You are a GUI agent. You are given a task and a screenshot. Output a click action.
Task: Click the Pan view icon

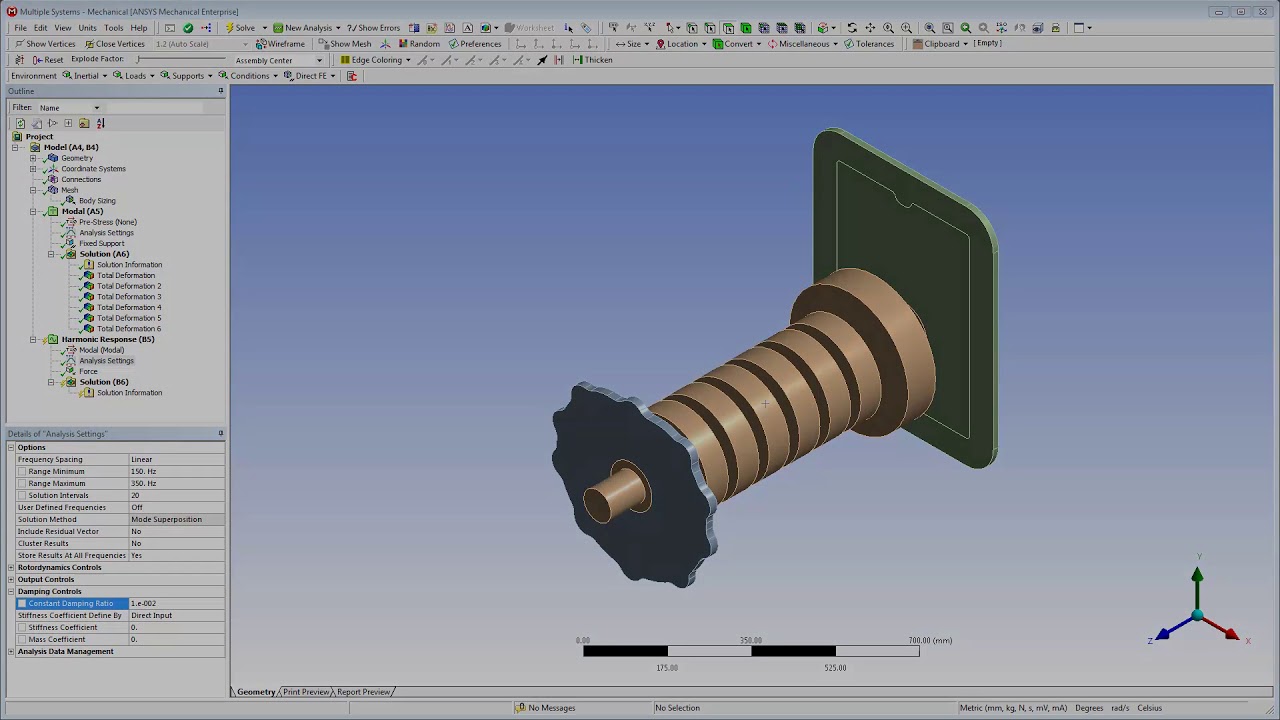click(870, 28)
